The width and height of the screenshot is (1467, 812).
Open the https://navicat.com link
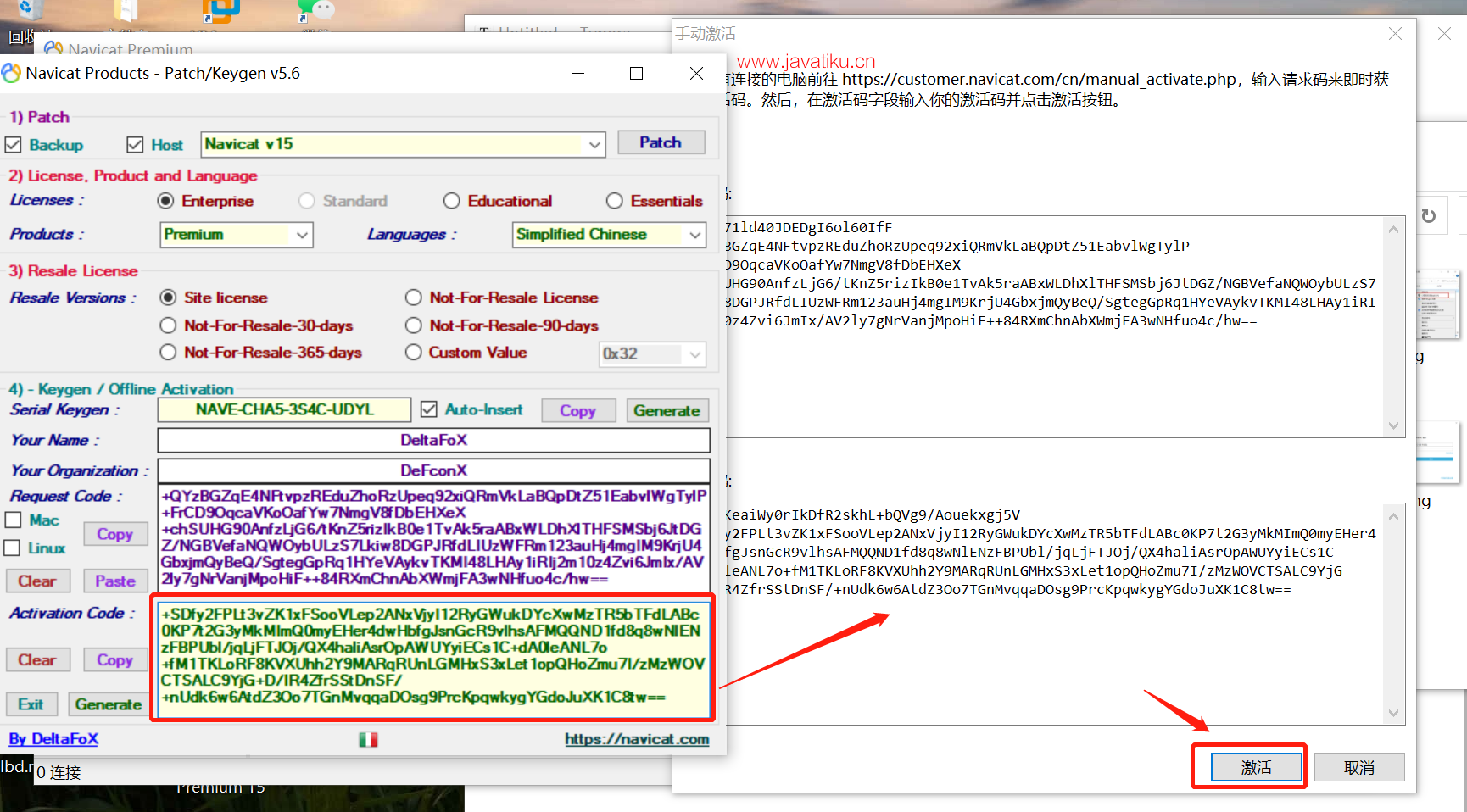click(637, 739)
